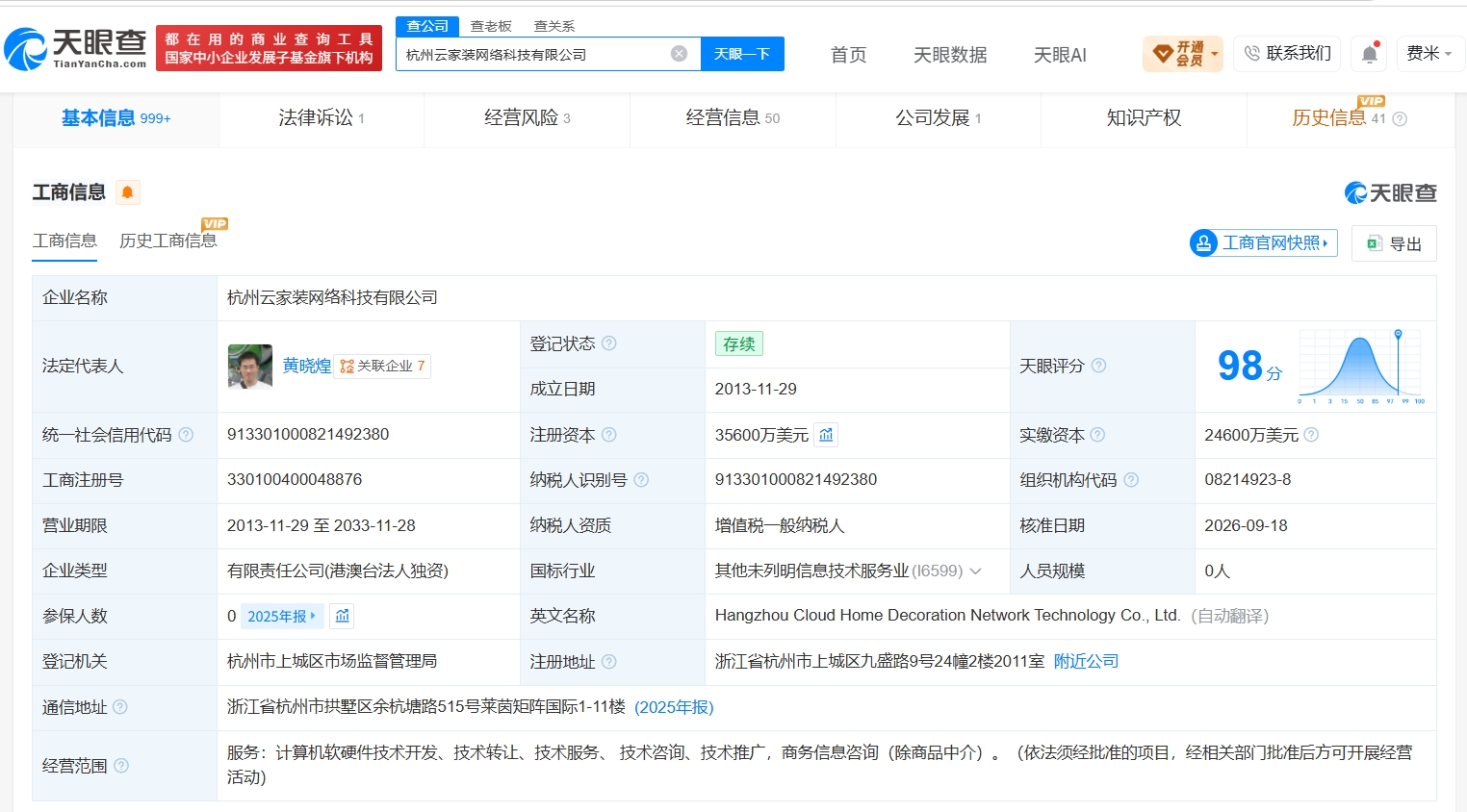Open the 经营信息 section tab
The height and width of the screenshot is (812, 1467).
click(x=733, y=118)
